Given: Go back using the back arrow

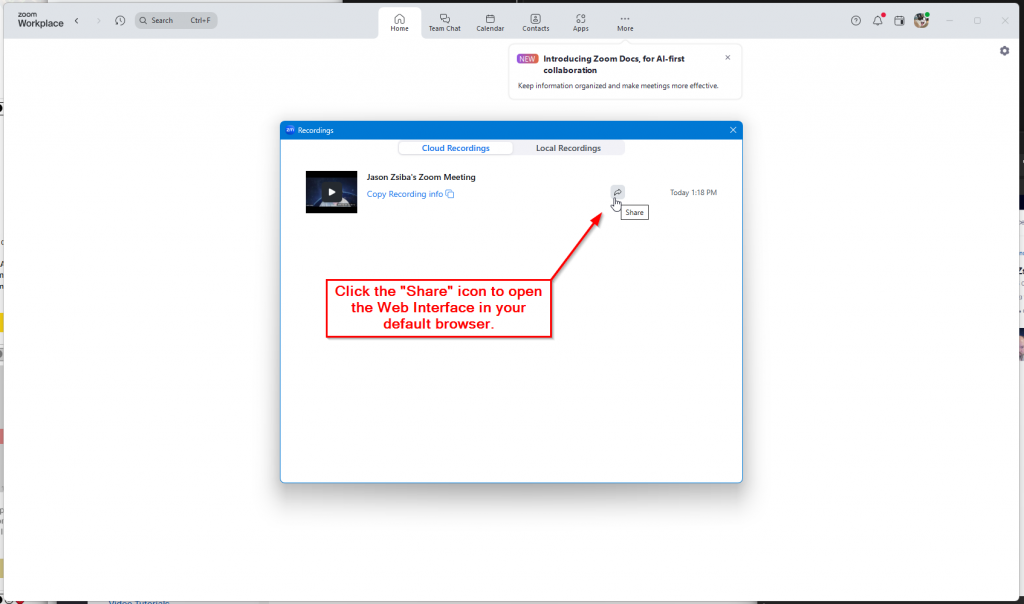Looking at the screenshot, I should (77, 20).
